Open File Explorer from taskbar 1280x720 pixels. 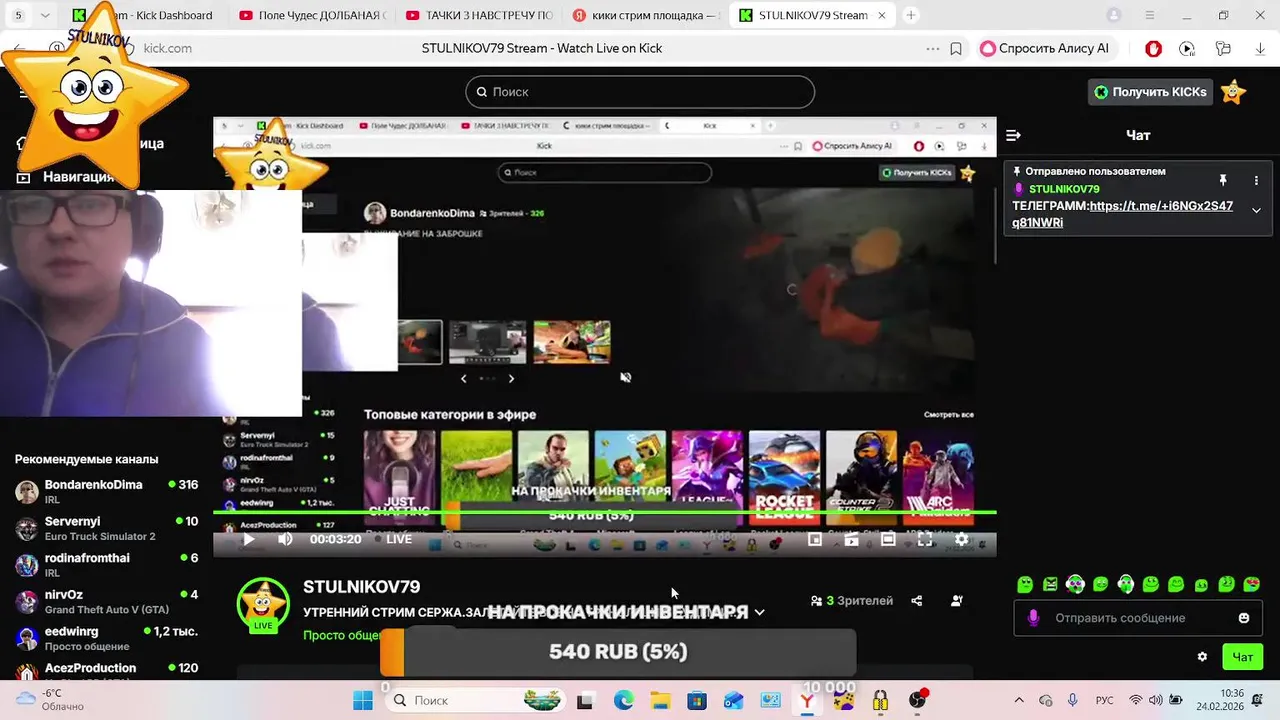(660, 700)
